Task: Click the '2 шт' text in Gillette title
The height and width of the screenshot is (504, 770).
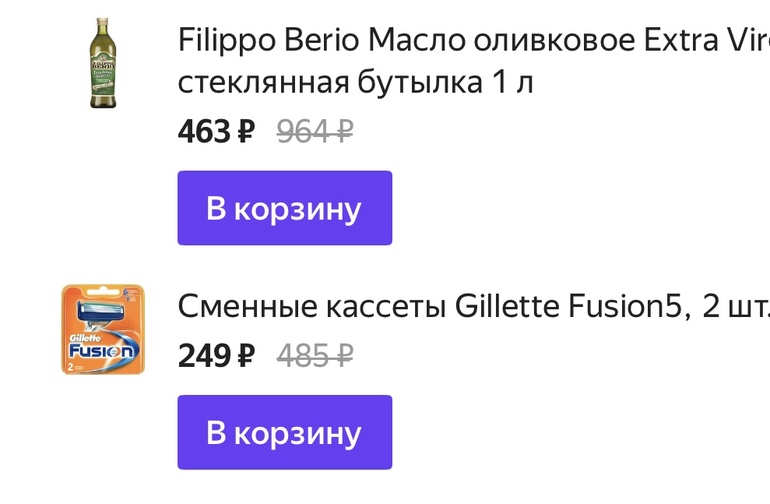Action: pos(735,306)
